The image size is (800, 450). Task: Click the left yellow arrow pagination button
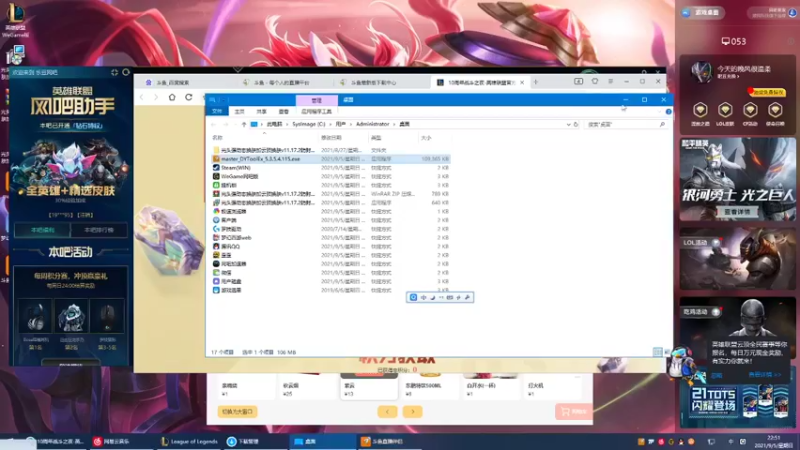coord(387,412)
